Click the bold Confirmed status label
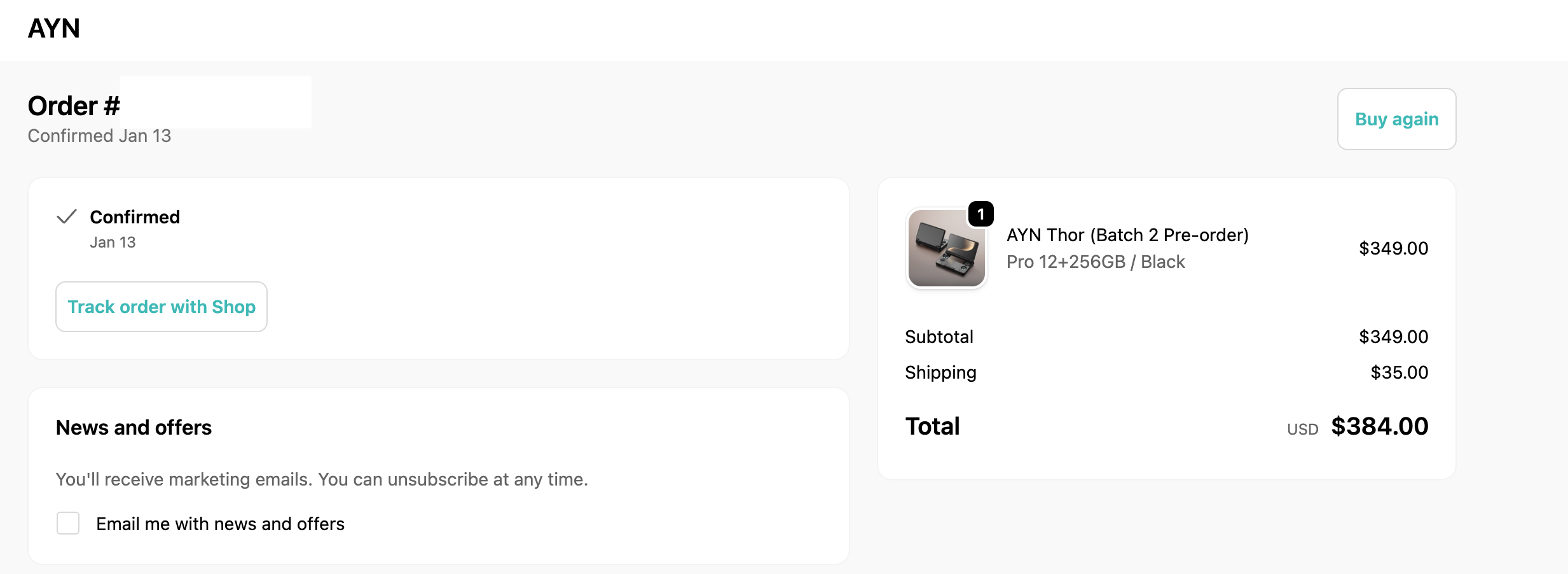1568x574 pixels. point(135,217)
